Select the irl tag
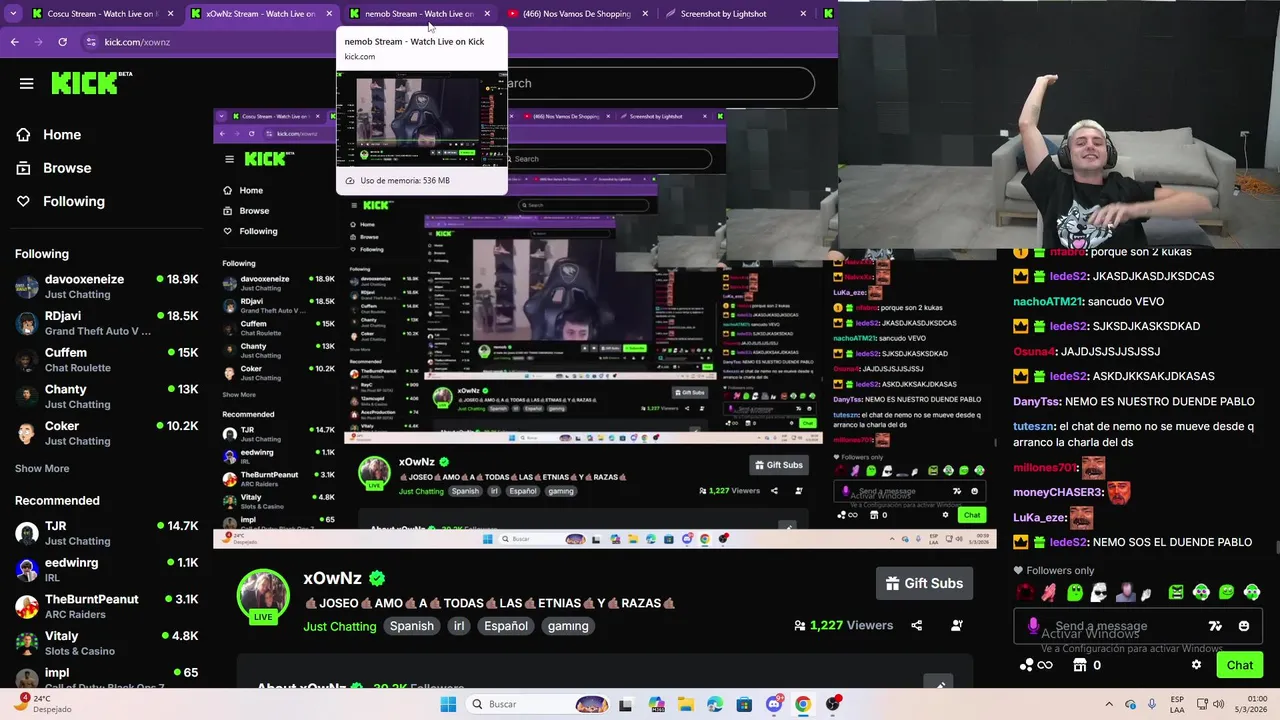 point(459,626)
